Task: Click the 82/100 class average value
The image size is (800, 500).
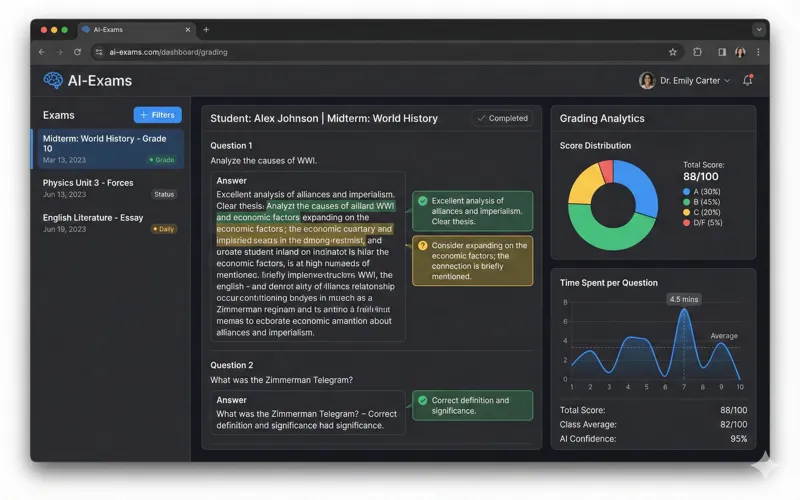Action: coord(734,424)
